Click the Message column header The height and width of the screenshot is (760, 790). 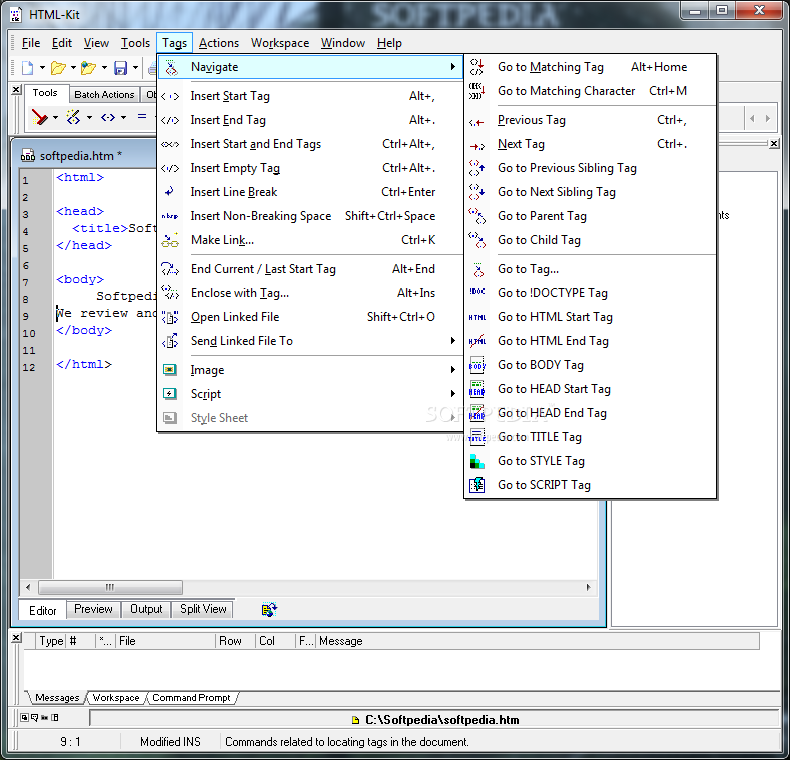coord(538,641)
